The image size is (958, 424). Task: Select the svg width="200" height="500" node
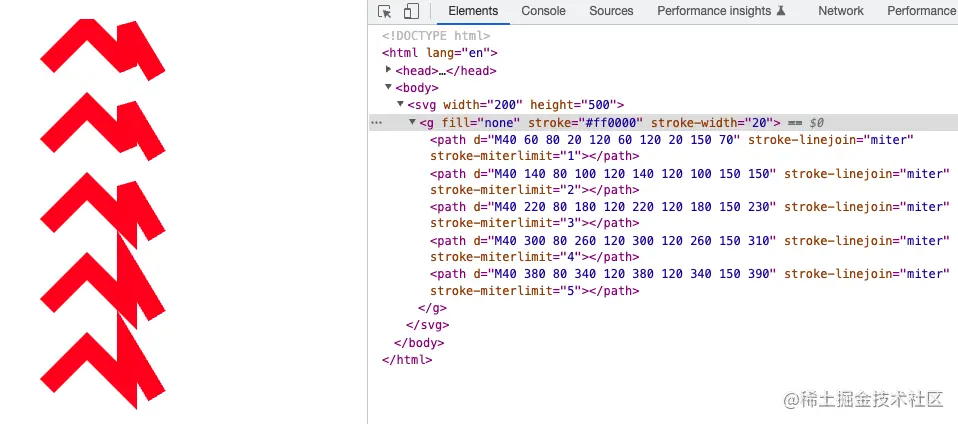[515, 105]
